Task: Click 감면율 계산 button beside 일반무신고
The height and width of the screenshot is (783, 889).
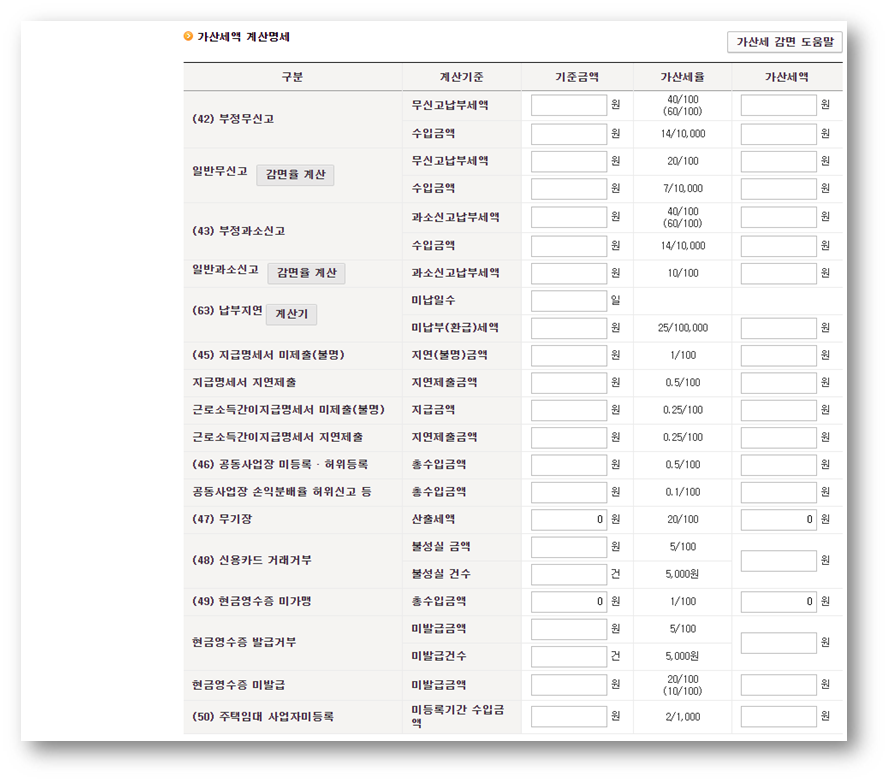Action: tap(295, 175)
